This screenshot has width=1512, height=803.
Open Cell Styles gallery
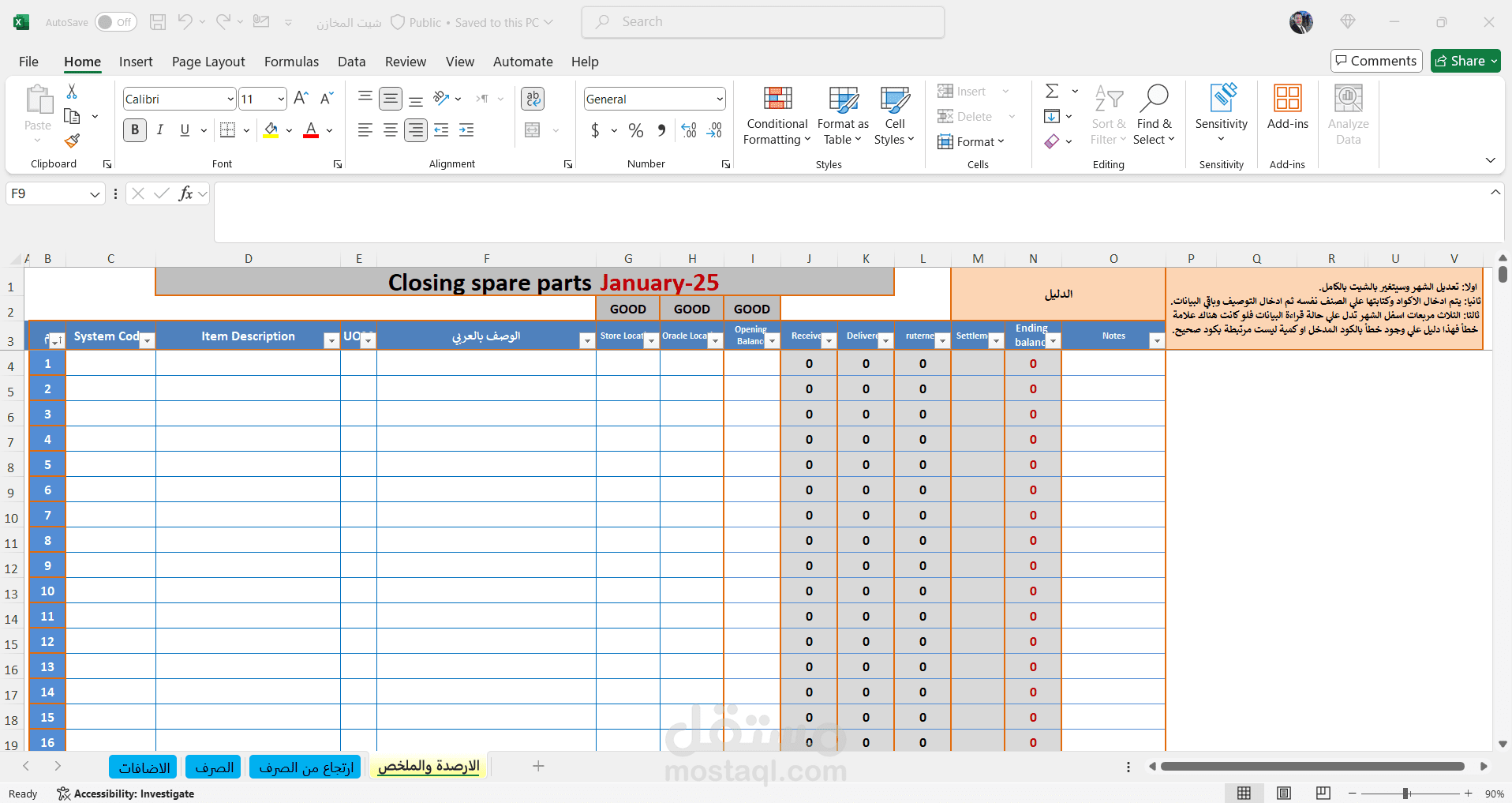pos(894,116)
